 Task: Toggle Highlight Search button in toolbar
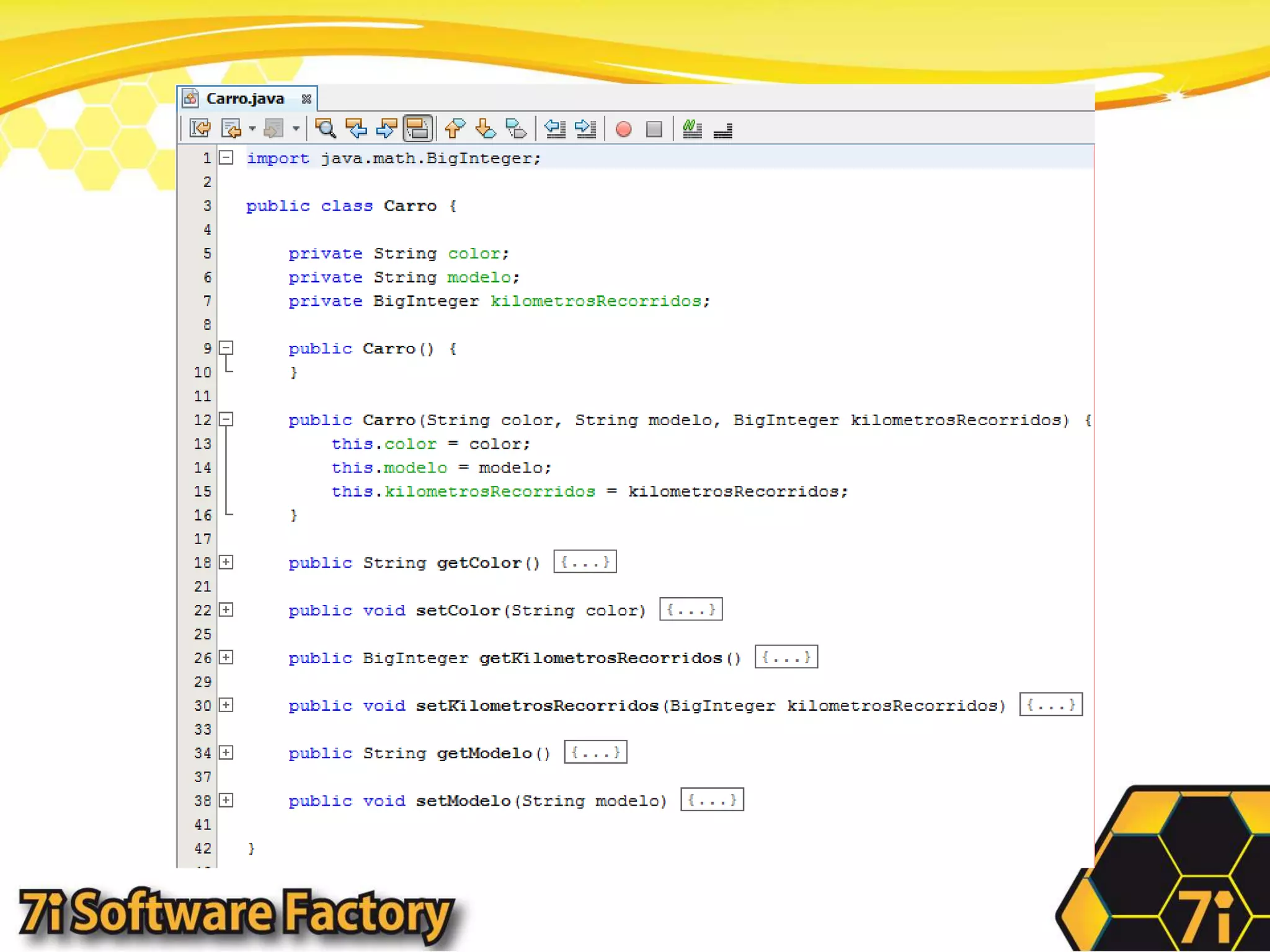click(x=417, y=129)
